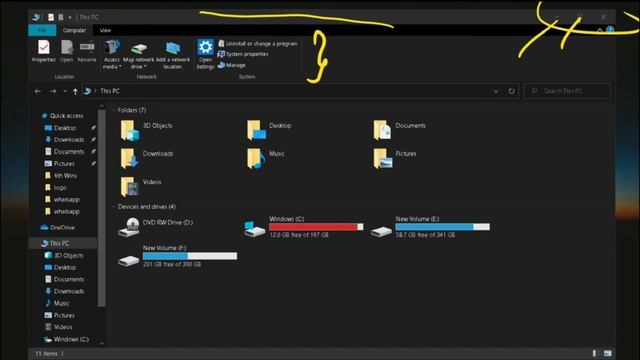
Task: Select Quick access in navigation pane
Action: tap(62, 116)
